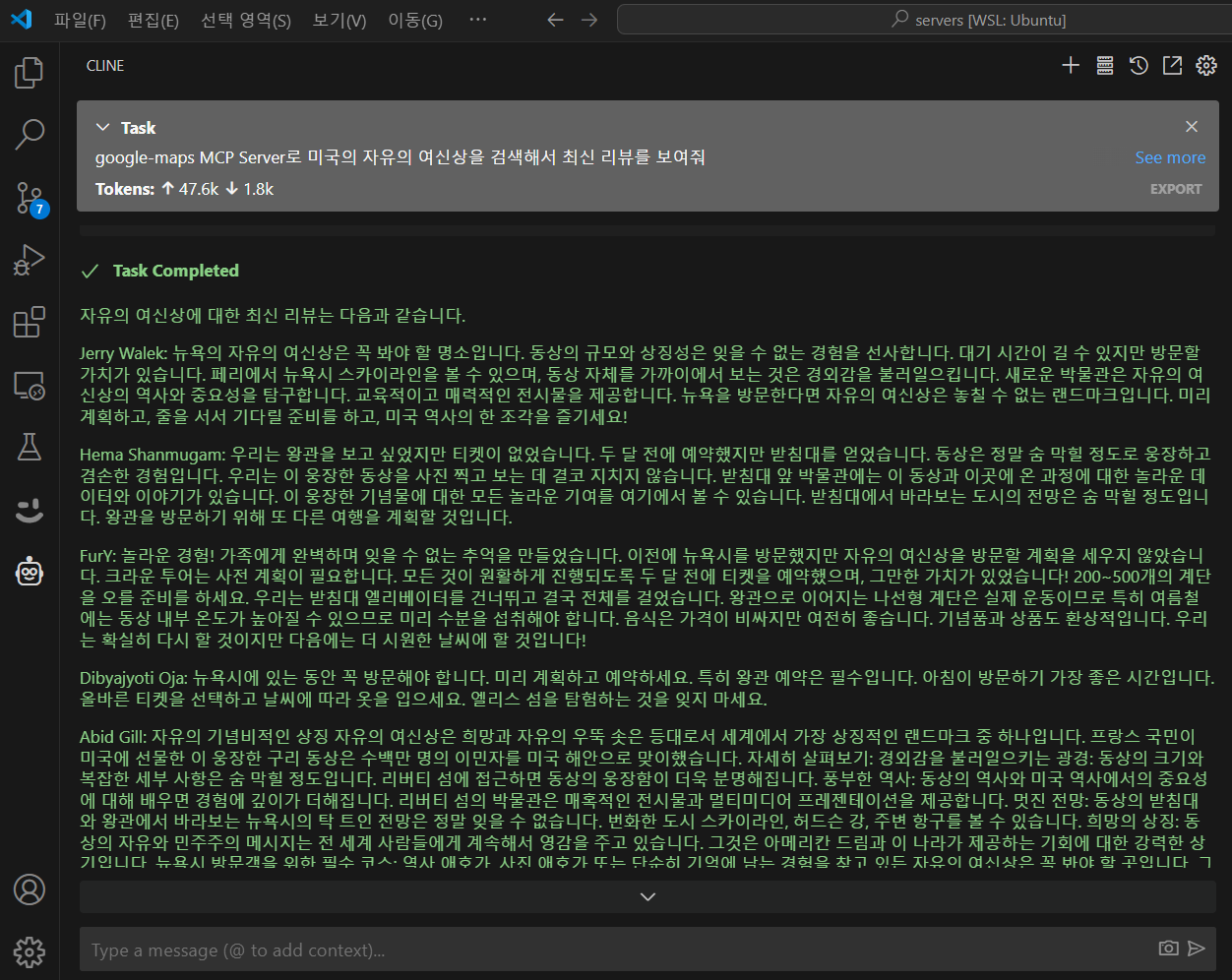1232x980 pixels.
Task: Open the smiley-face extension view in activity bar
Action: pos(30,510)
